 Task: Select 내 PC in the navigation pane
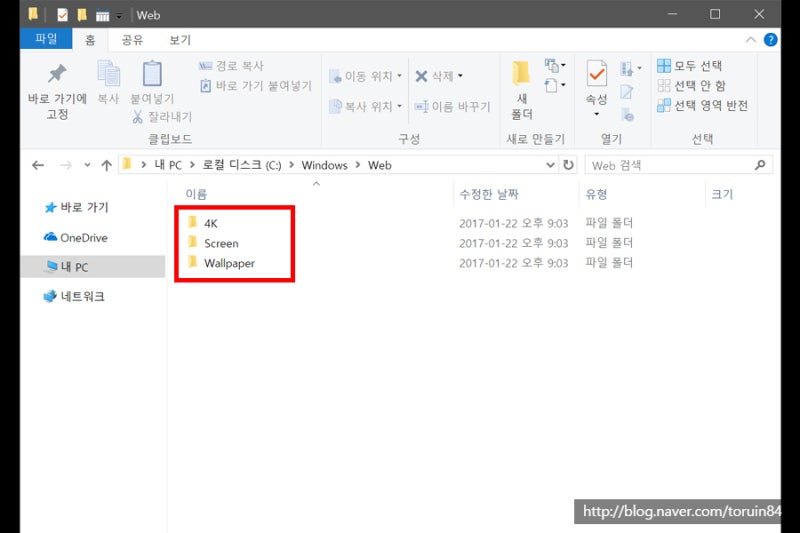(x=93, y=267)
